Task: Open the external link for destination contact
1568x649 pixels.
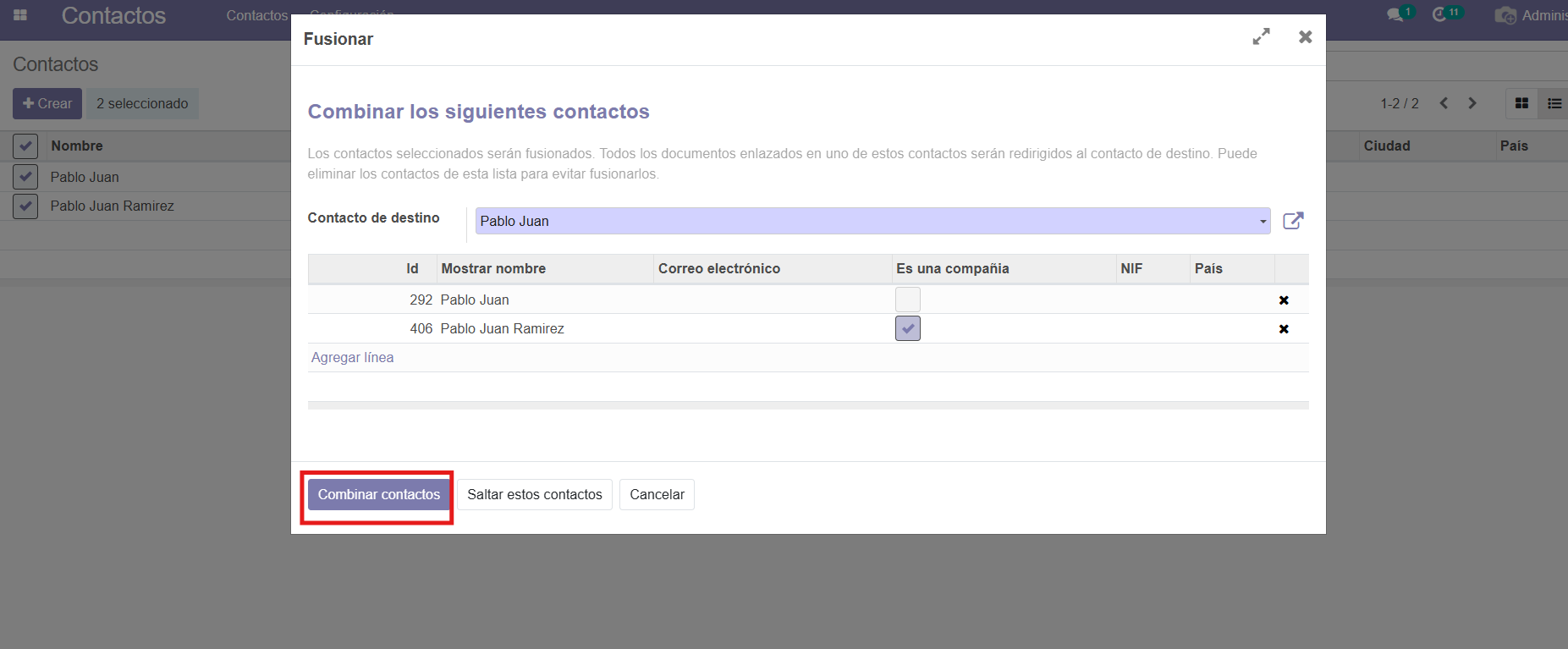Action: [x=1293, y=221]
